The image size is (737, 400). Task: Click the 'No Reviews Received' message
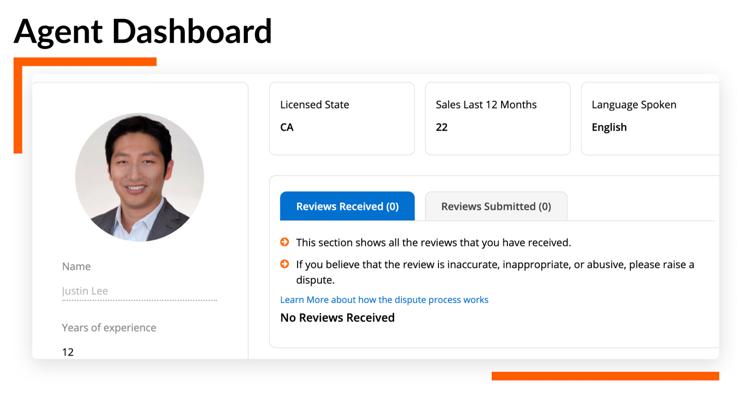tap(337, 318)
